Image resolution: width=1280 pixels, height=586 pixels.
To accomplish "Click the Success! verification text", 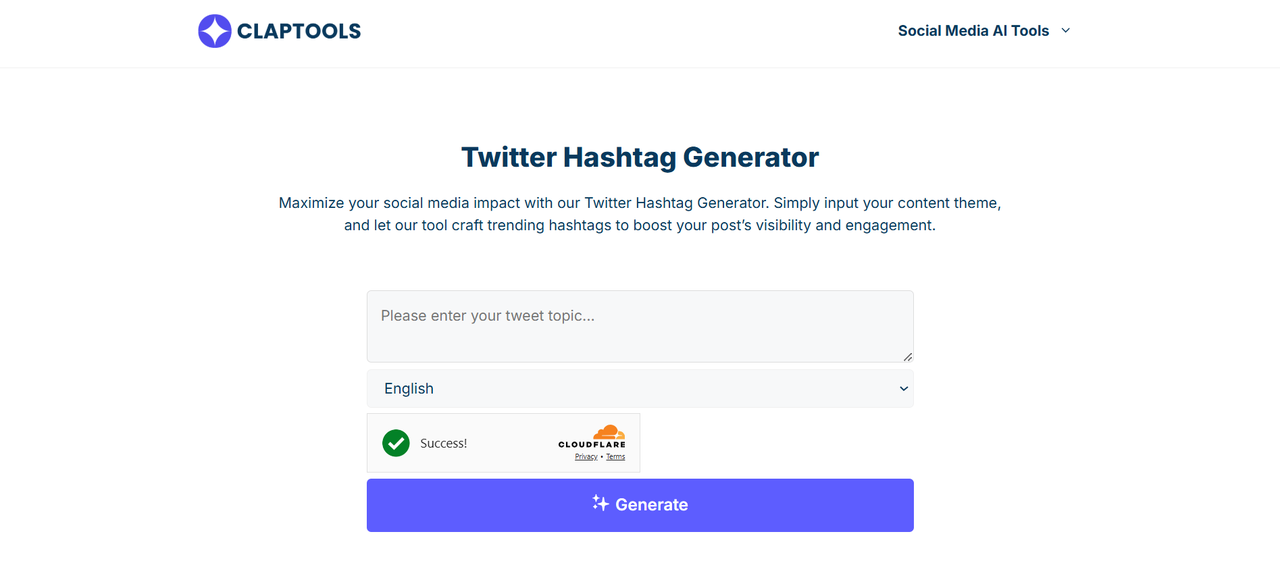I will 443,443.
